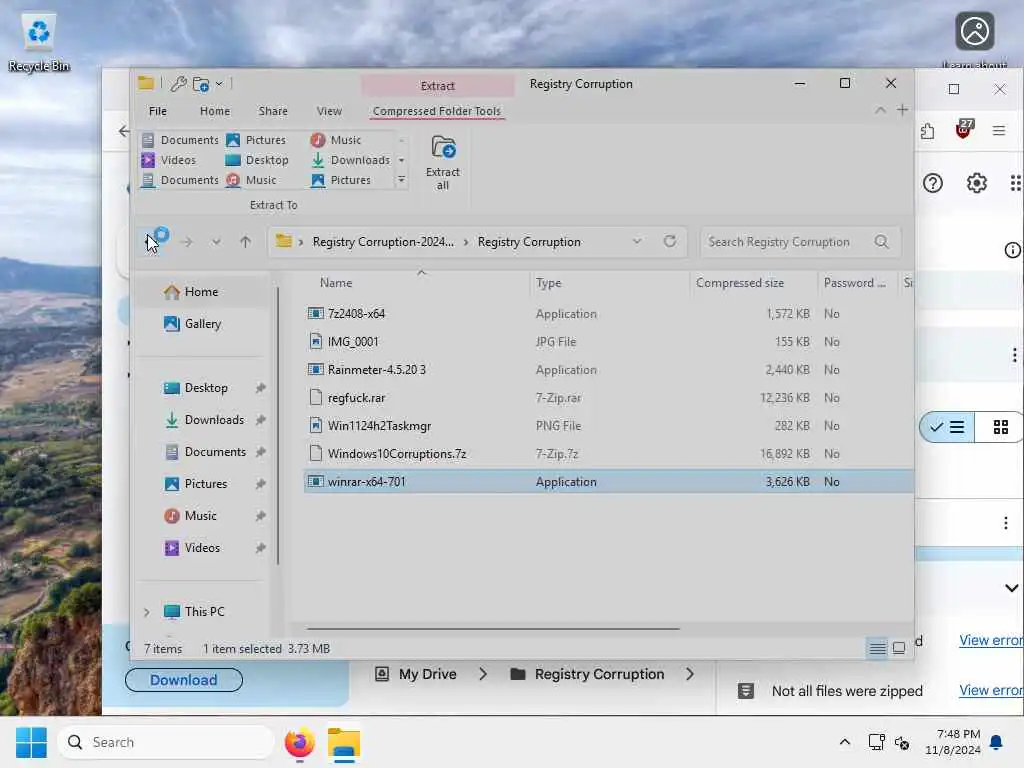Select the Compressed Folder Tools tab
Viewport: 1024px width, 768px height.
click(x=437, y=111)
